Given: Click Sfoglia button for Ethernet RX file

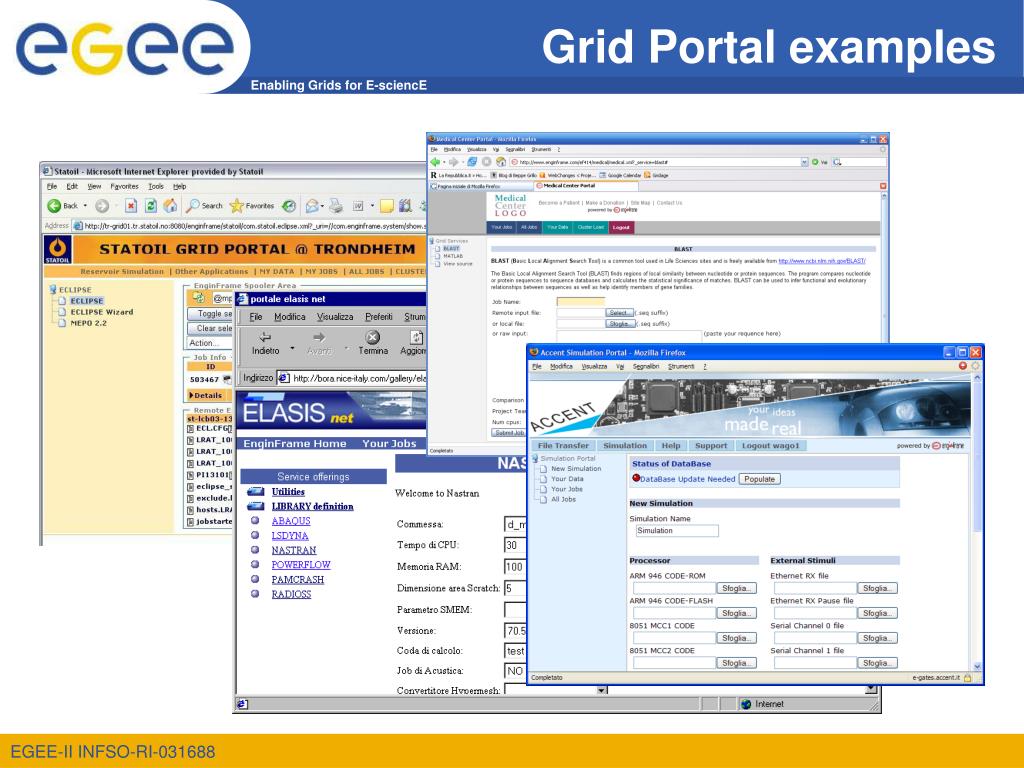Looking at the screenshot, I should tap(876, 588).
